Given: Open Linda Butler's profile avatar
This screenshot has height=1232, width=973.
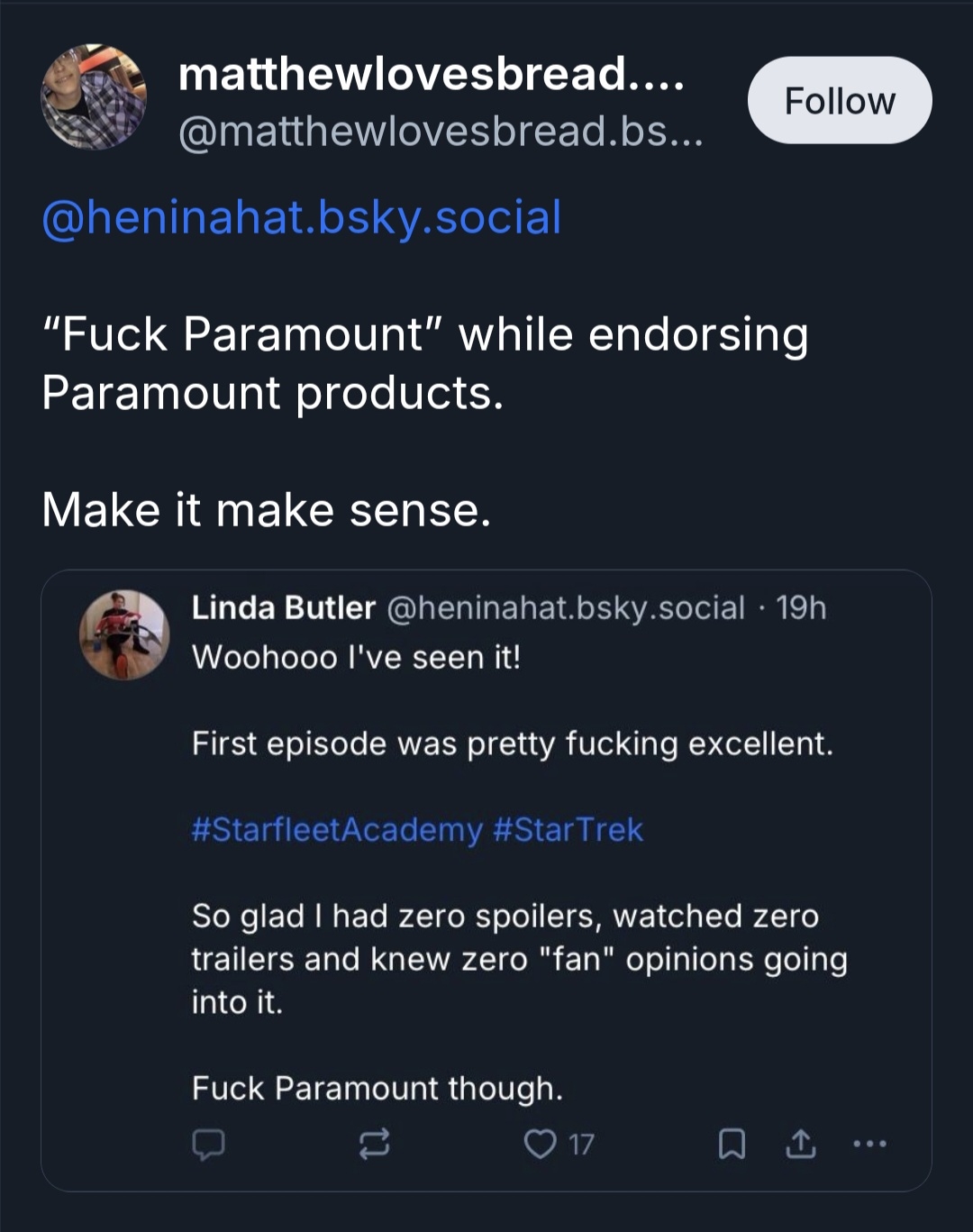Looking at the screenshot, I should click(124, 634).
